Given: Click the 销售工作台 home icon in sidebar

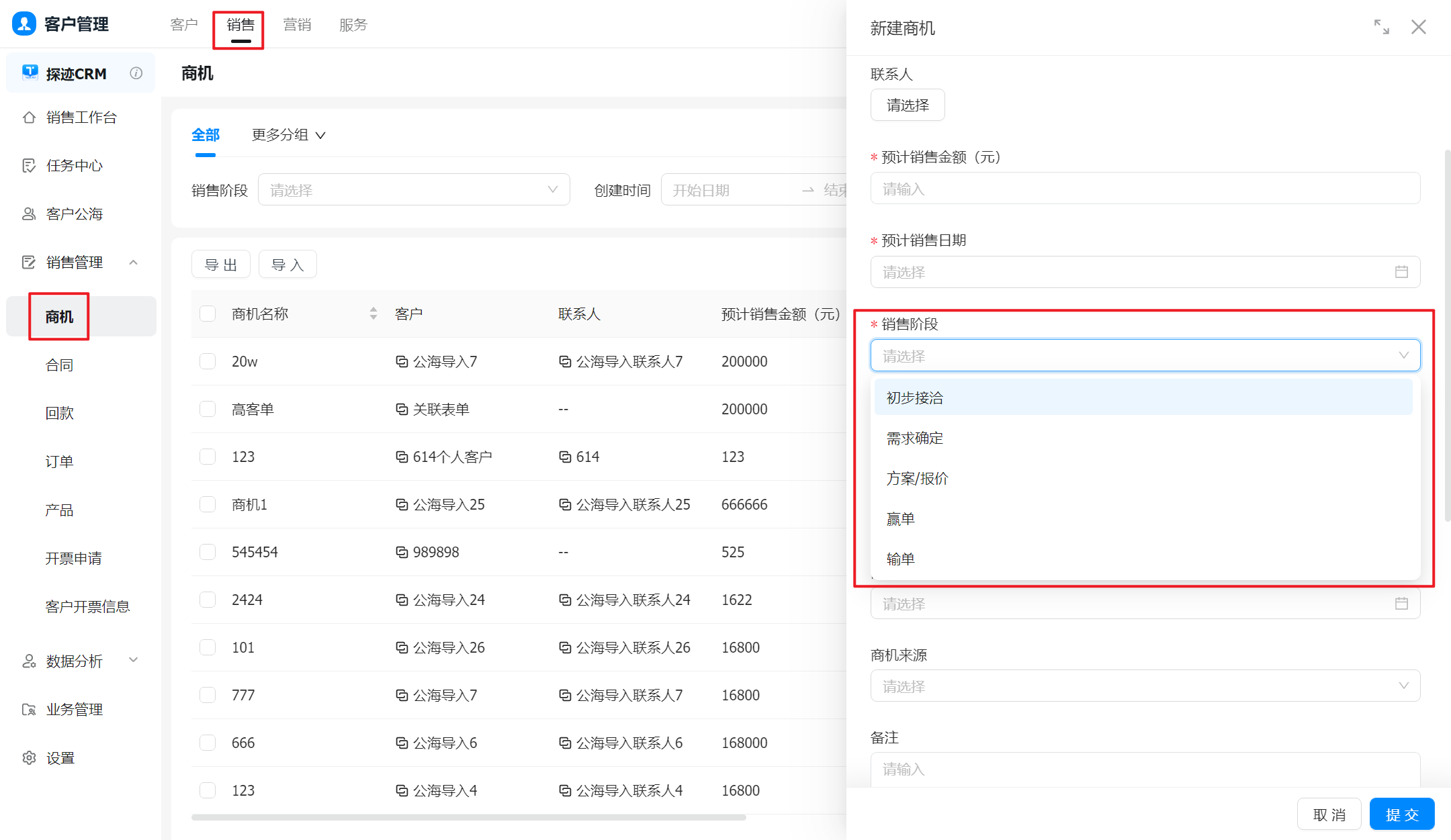Looking at the screenshot, I should [x=29, y=118].
